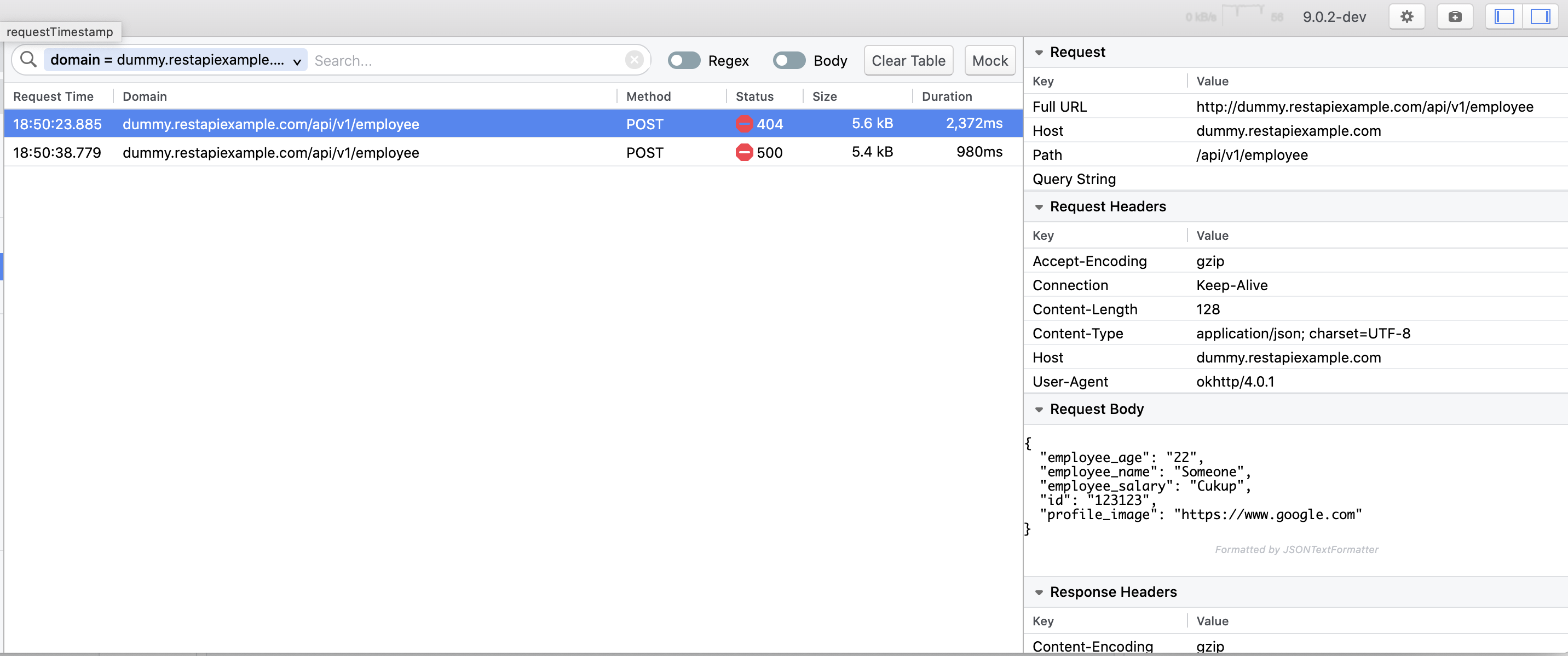Image resolution: width=1568 pixels, height=656 pixels.
Task: Collapse the Request Body section
Action: pos(1039,410)
